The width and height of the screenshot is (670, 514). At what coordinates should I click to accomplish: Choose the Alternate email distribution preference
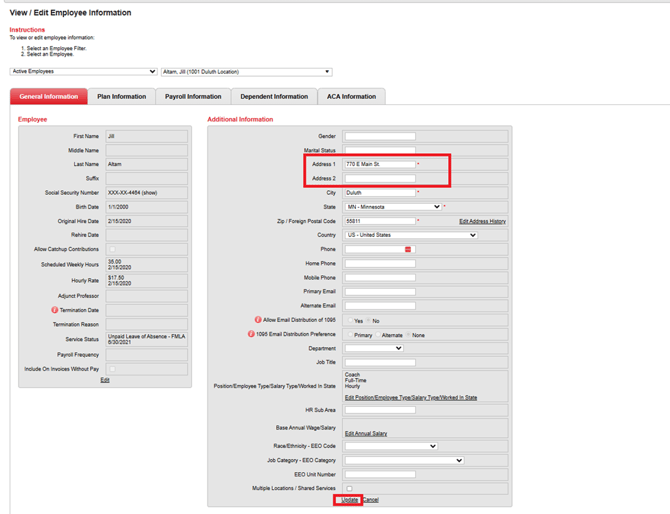378,335
